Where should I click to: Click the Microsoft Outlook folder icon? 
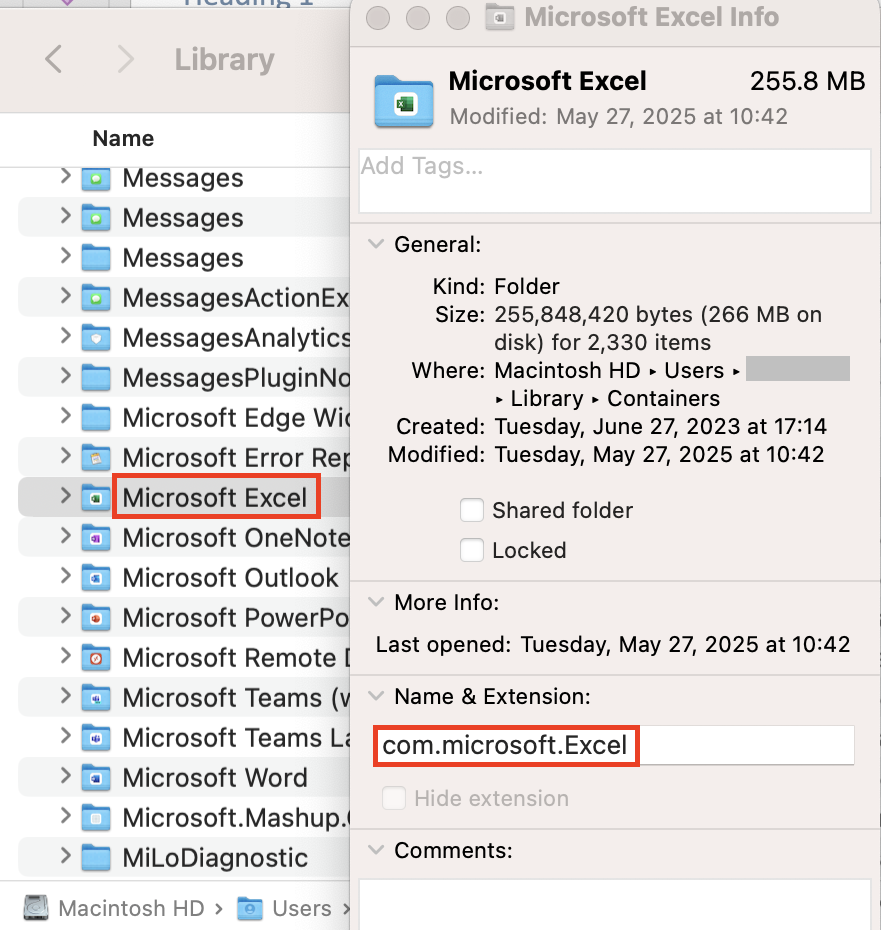(96, 578)
